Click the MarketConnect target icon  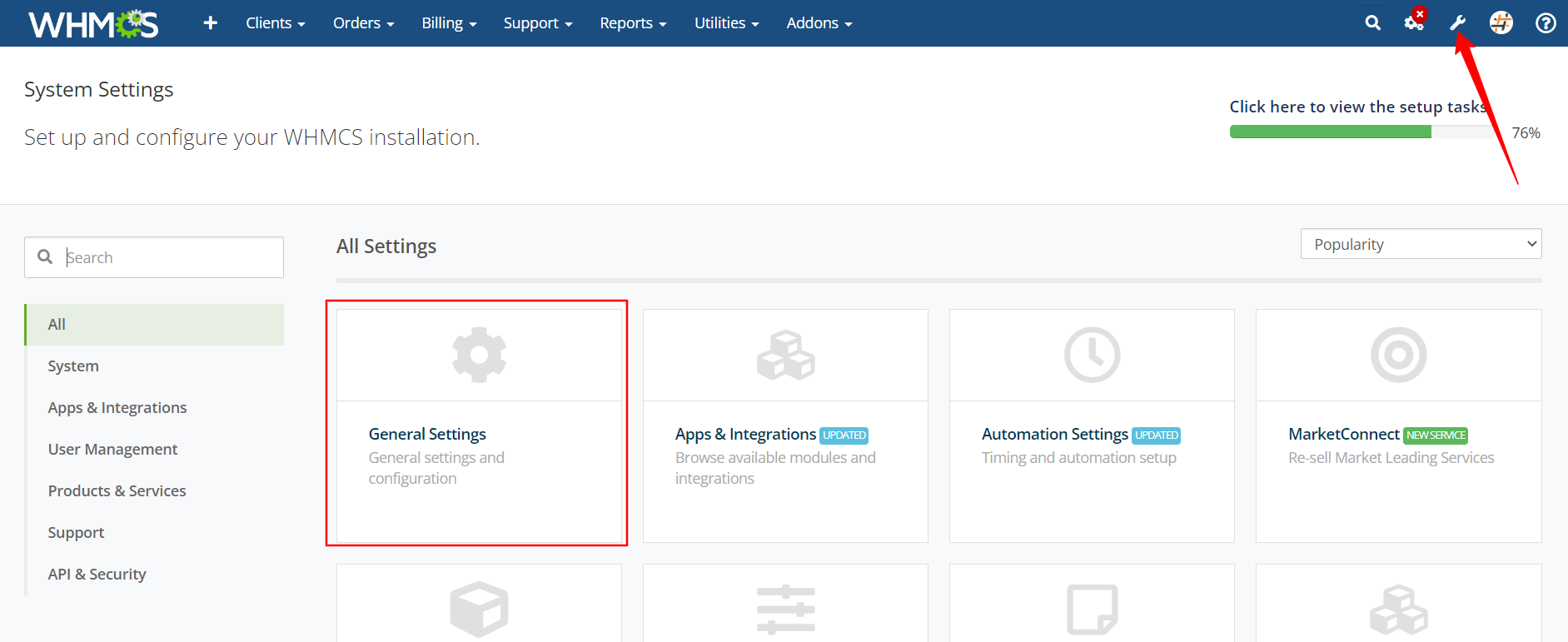tap(1399, 355)
